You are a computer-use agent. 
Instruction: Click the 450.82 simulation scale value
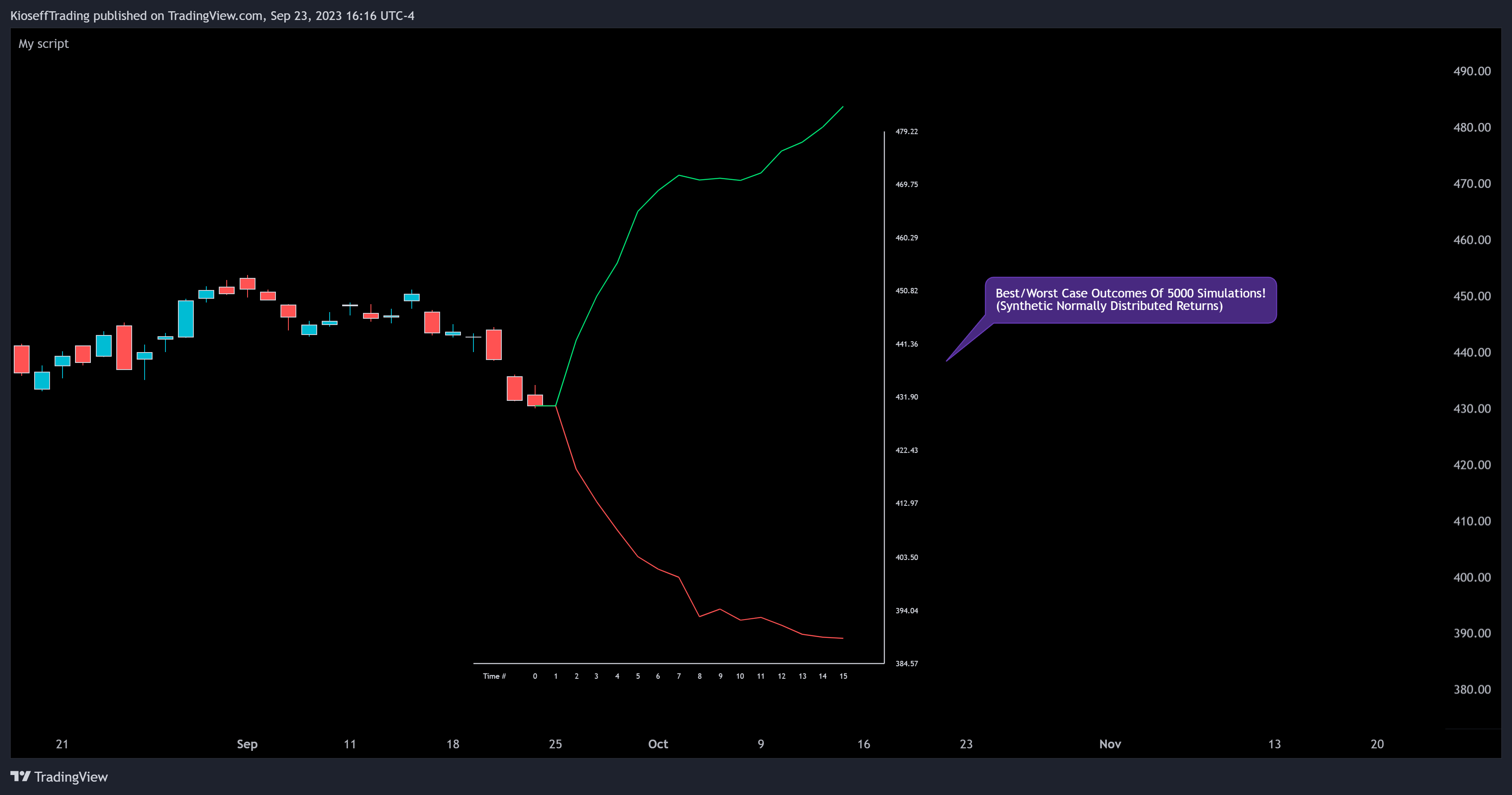point(907,290)
